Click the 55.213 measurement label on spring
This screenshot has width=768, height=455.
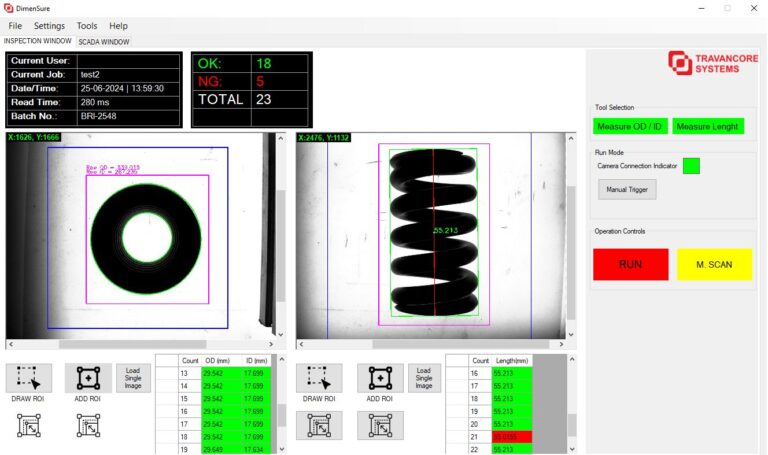(x=446, y=230)
